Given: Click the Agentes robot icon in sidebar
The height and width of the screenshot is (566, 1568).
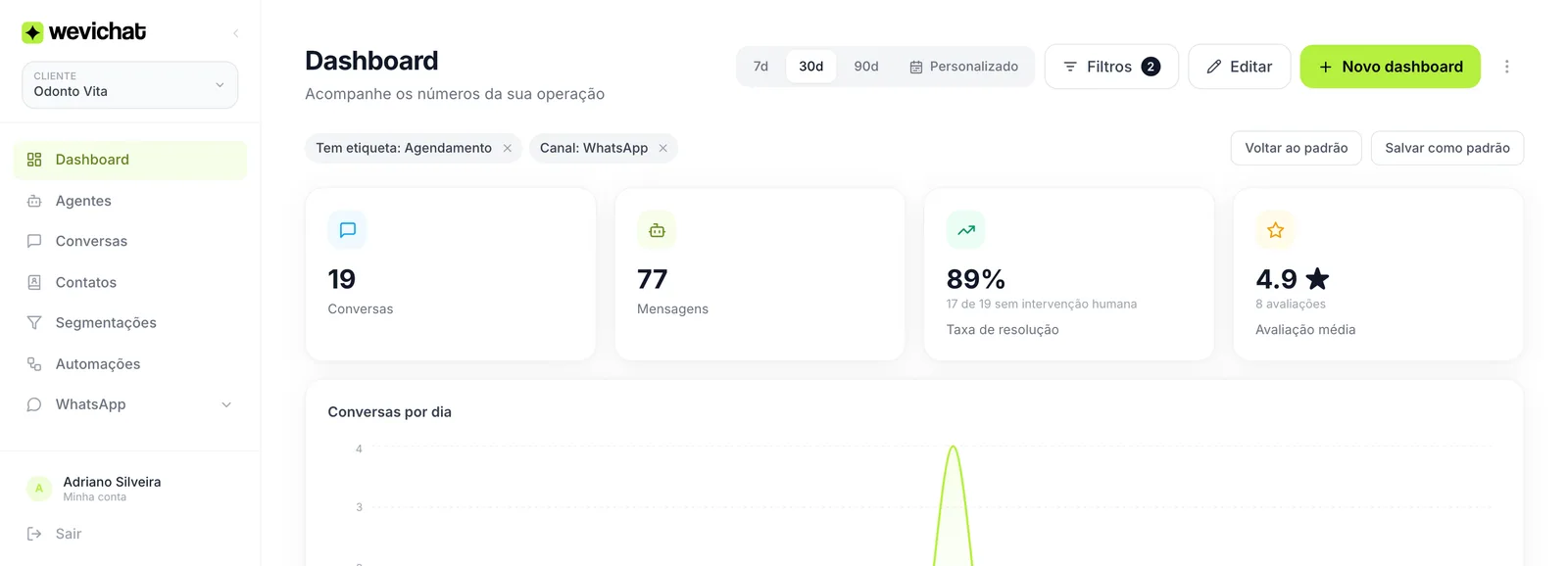Looking at the screenshot, I should pyautogui.click(x=34, y=201).
